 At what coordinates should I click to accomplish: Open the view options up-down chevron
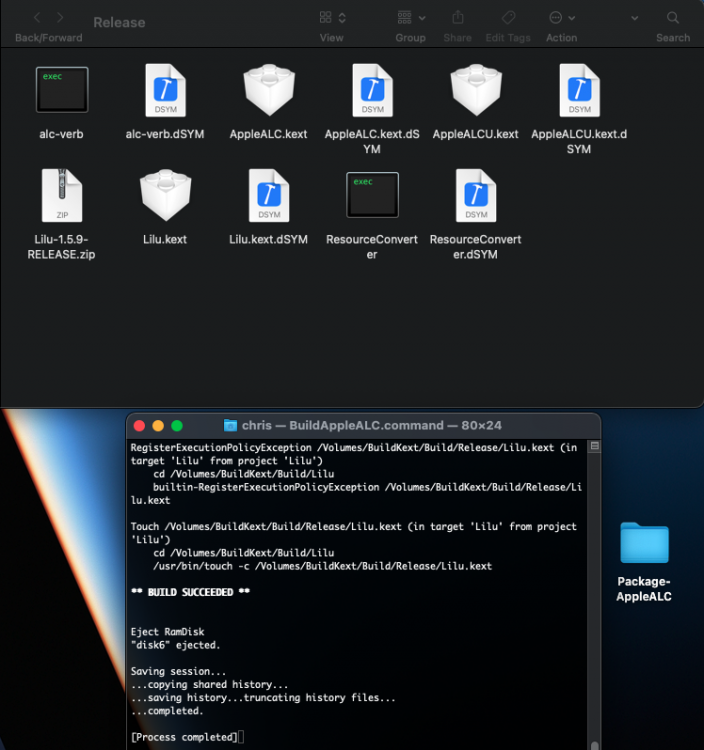342,18
